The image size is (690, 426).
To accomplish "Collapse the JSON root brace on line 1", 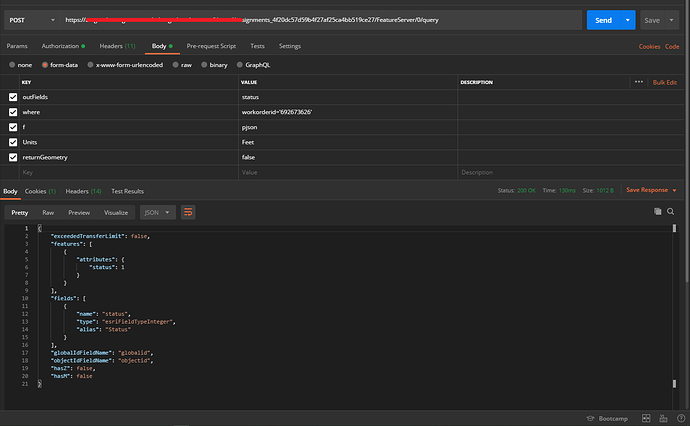I will tap(40, 228).
